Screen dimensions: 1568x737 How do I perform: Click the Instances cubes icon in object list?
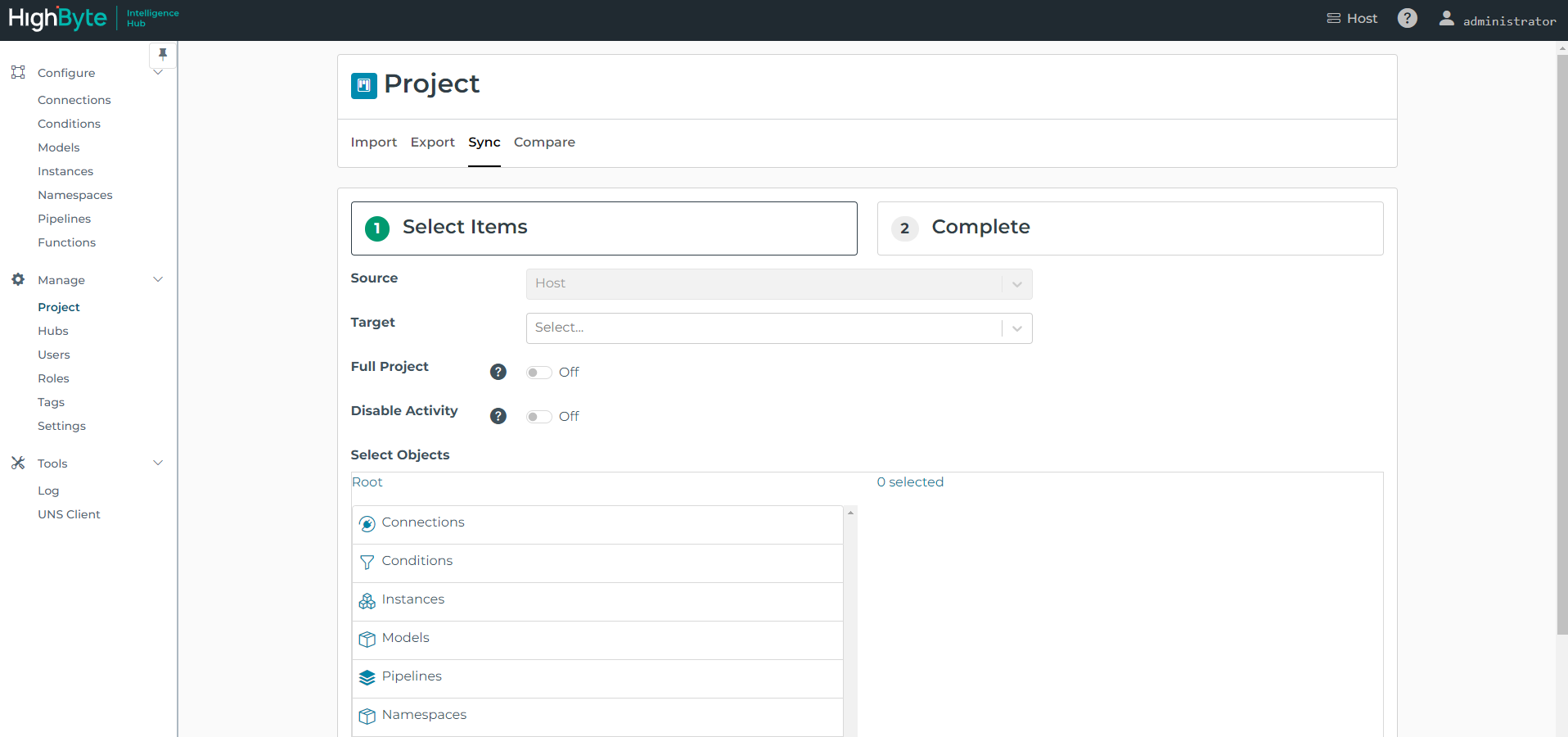point(367,601)
